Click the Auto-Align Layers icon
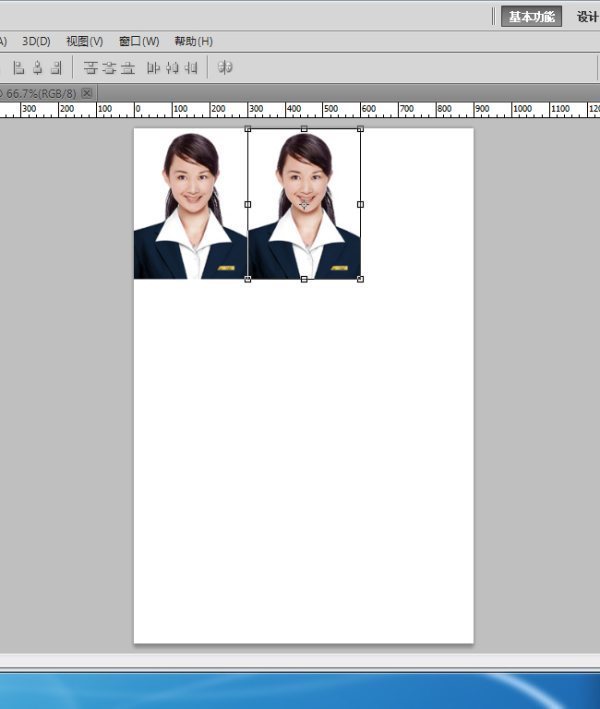Image resolution: width=600 pixels, height=709 pixels. click(x=225, y=68)
